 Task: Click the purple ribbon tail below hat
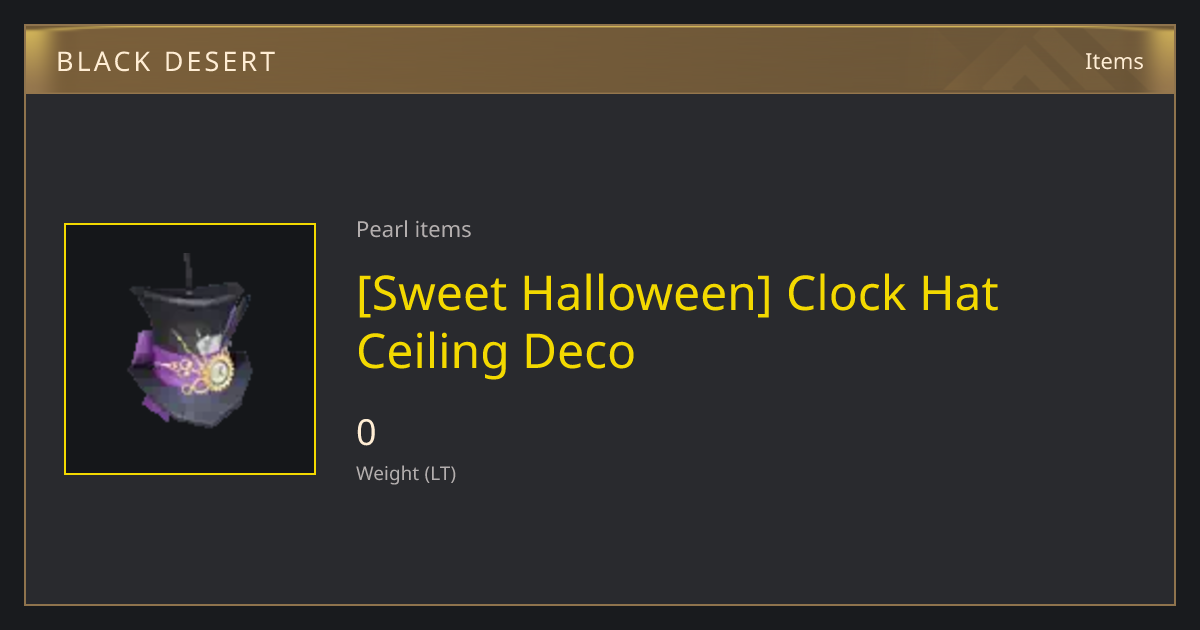[154, 407]
